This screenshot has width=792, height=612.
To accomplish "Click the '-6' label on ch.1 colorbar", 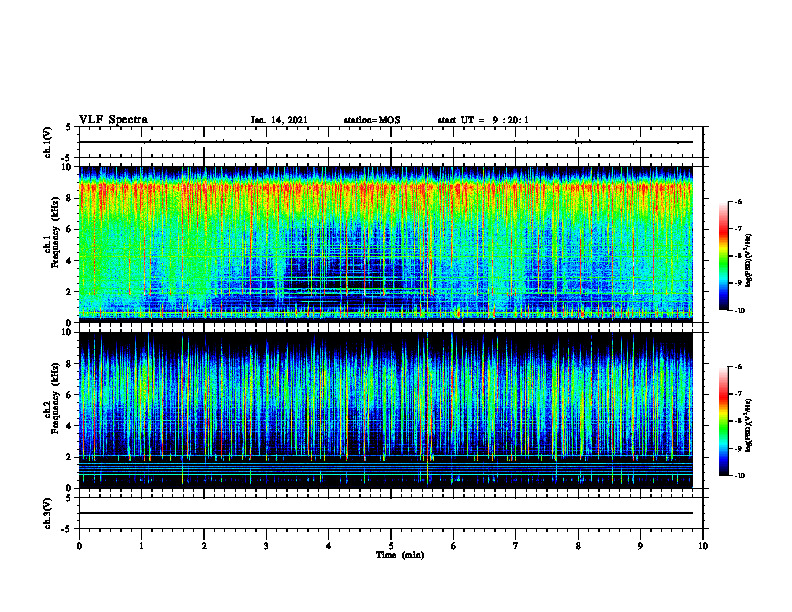I will [x=738, y=201].
